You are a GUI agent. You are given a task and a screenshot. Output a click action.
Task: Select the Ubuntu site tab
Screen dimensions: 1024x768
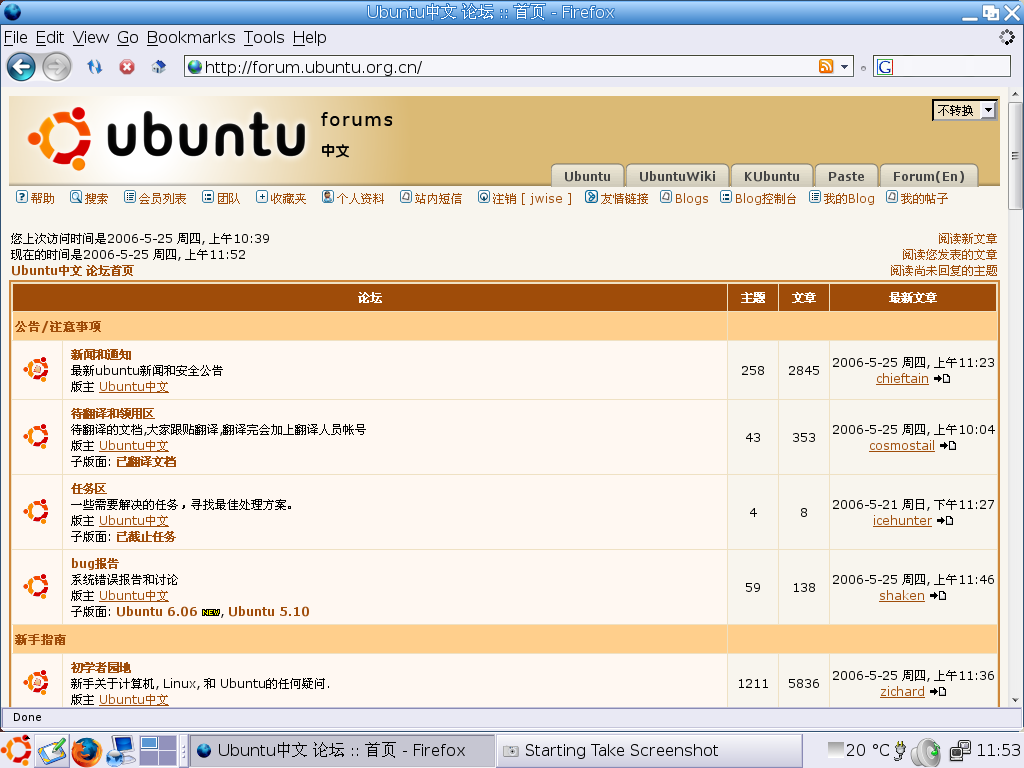point(587,176)
